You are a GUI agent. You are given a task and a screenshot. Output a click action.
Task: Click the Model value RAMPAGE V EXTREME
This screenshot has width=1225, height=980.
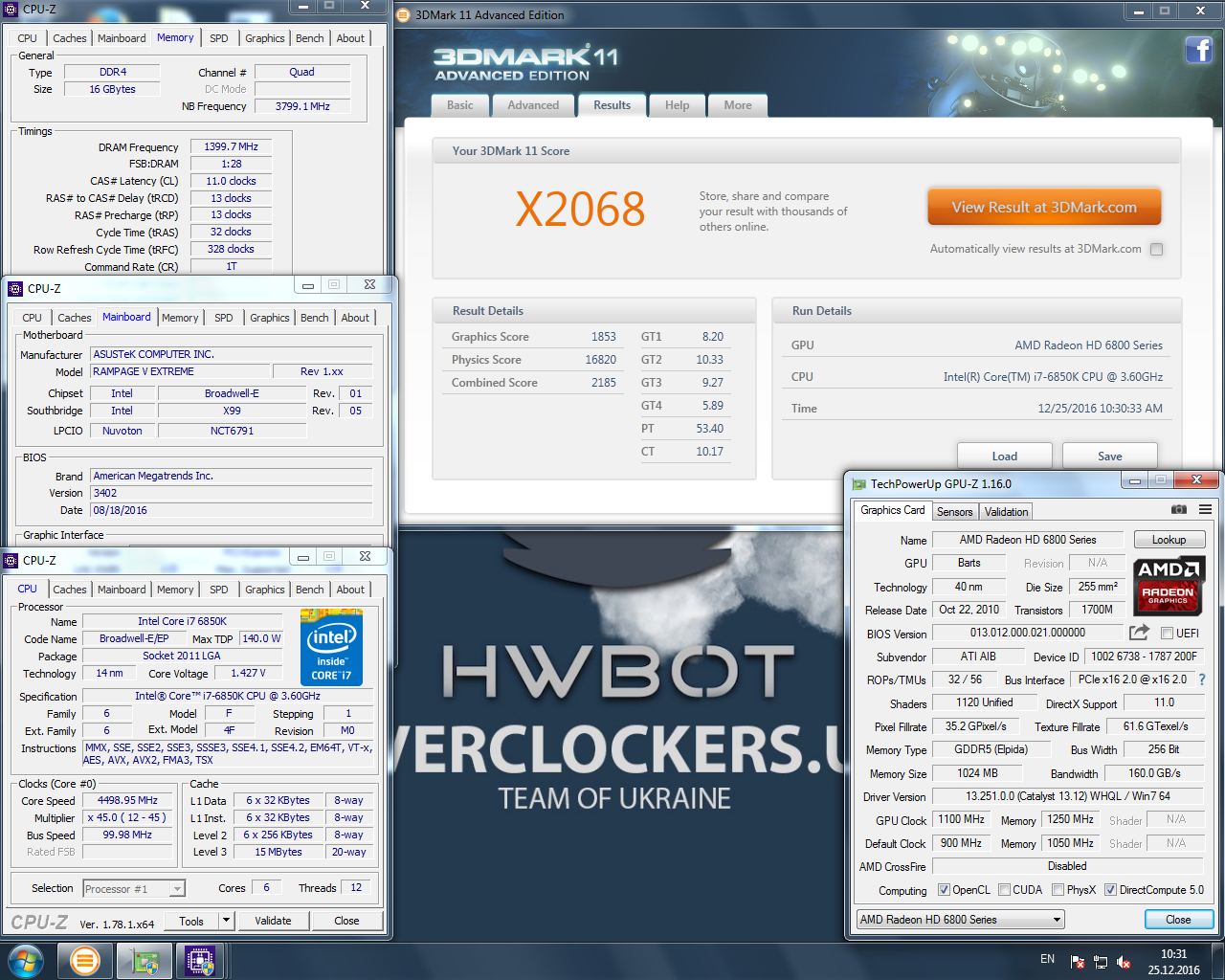(x=180, y=371)
